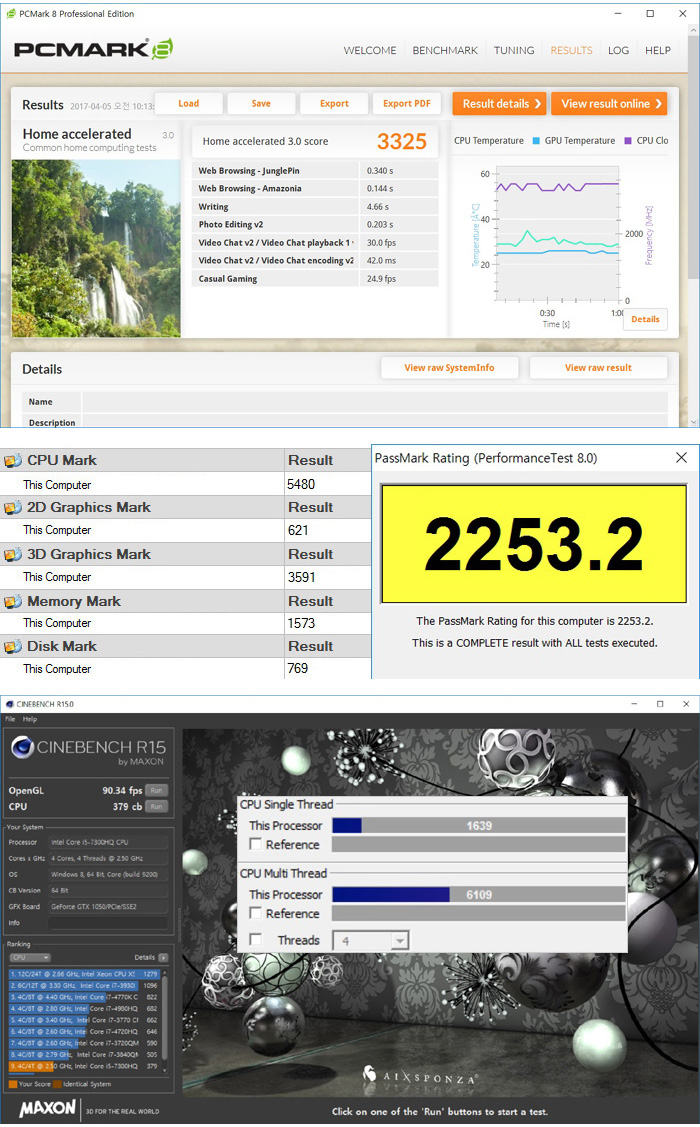Viewport: 700px width, 1127px height.
Task: Click the Photo Editing v2 row
Action: [x=316, y=224]
